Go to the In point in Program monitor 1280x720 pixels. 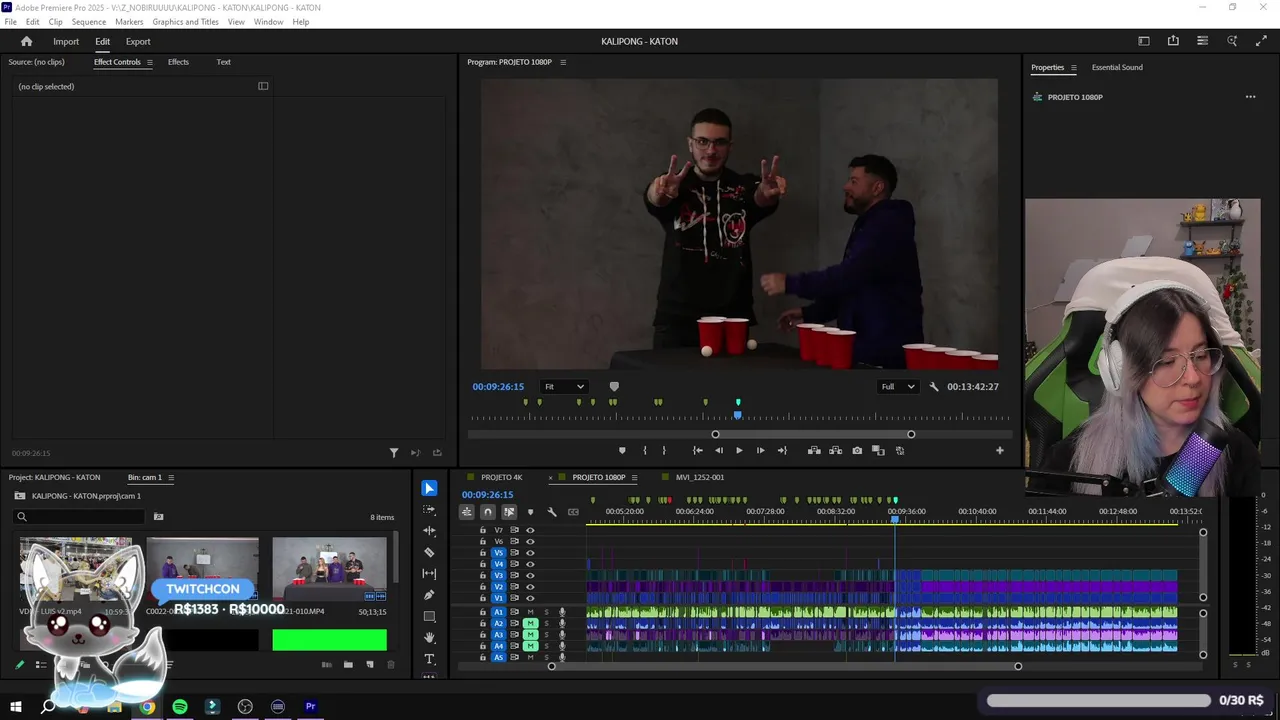click(698, 451)
